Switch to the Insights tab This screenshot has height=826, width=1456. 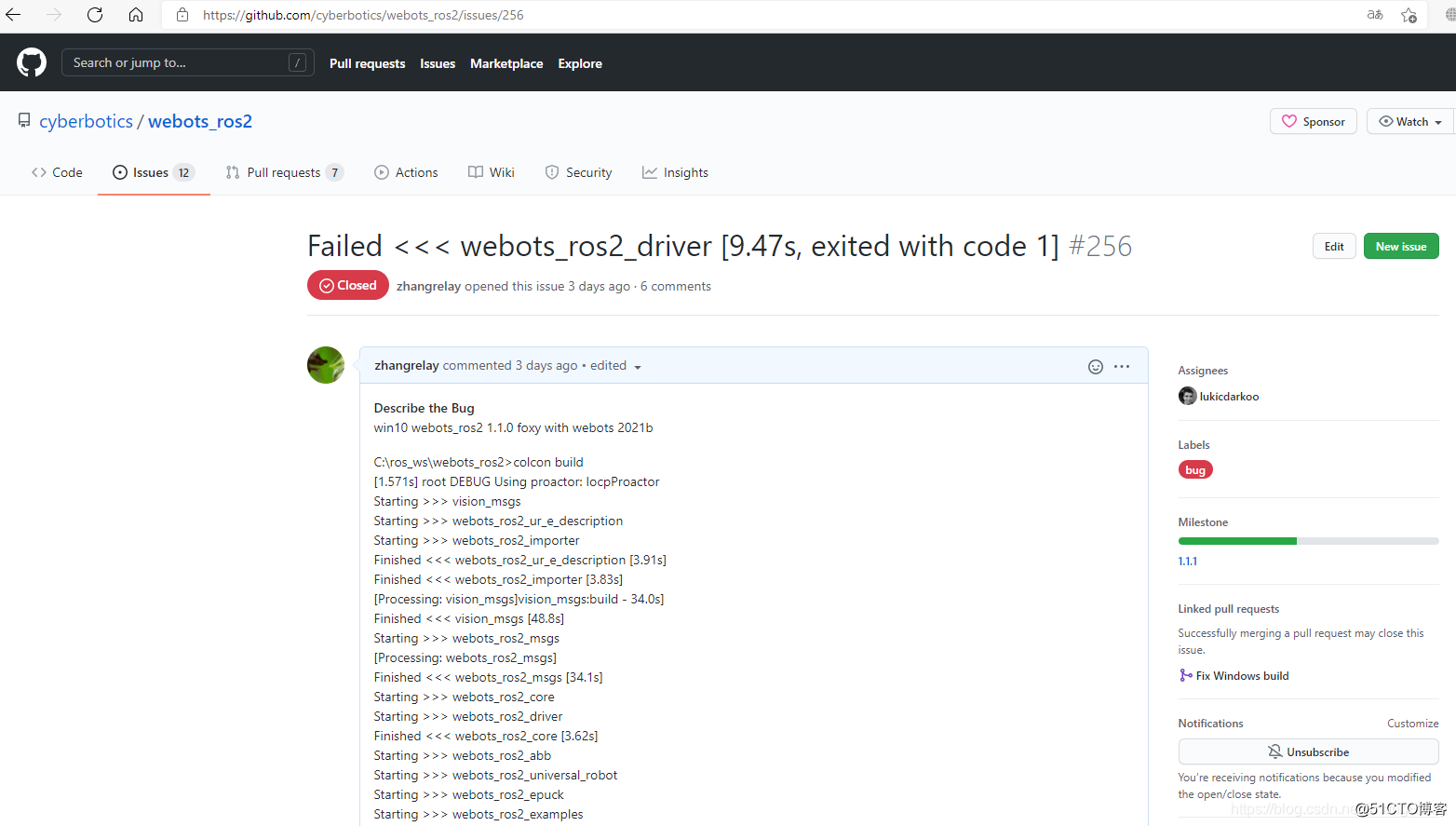click(x=676, y=172)
